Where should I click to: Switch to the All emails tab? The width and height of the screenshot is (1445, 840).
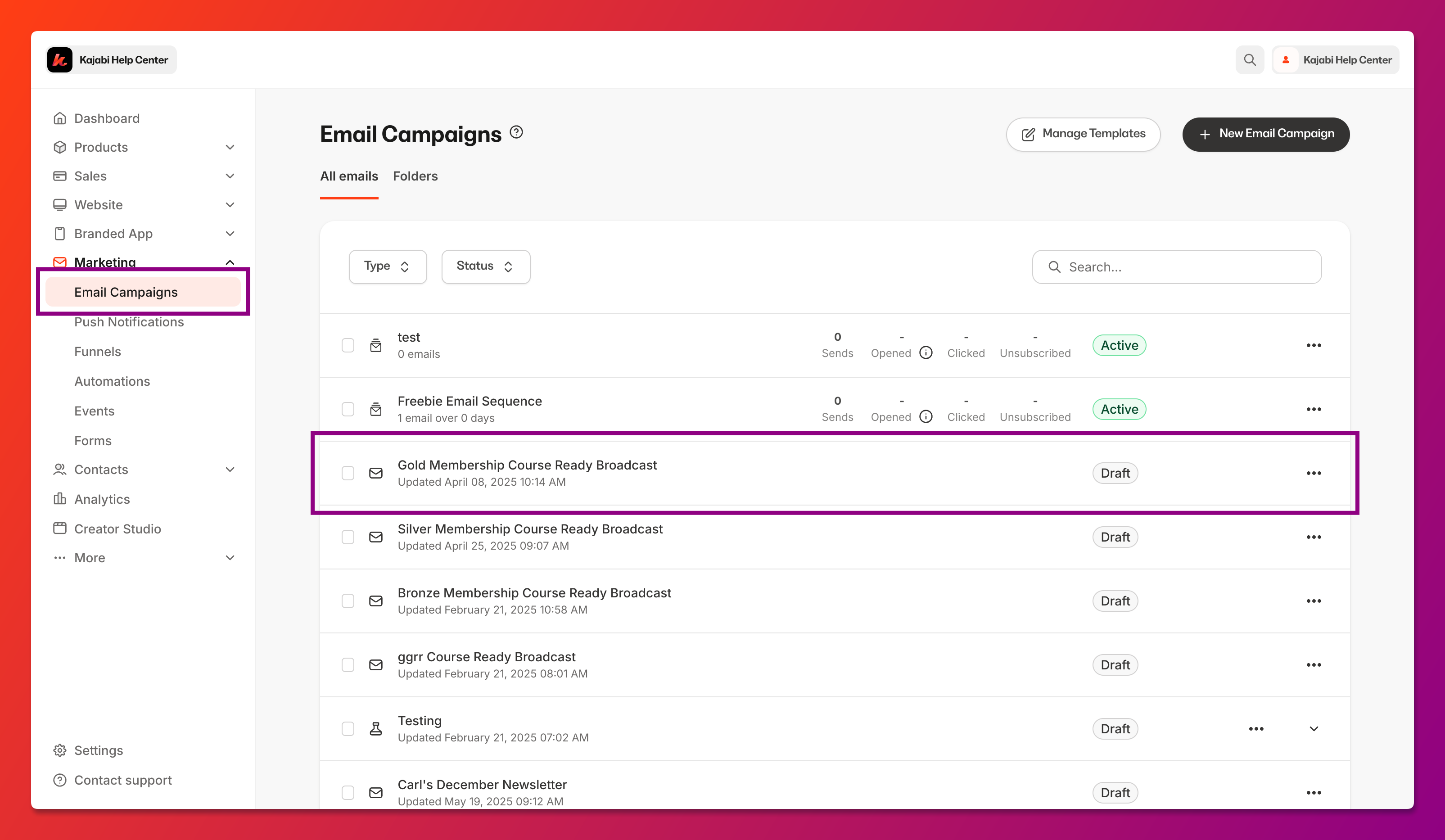click(x=348, y=176)
